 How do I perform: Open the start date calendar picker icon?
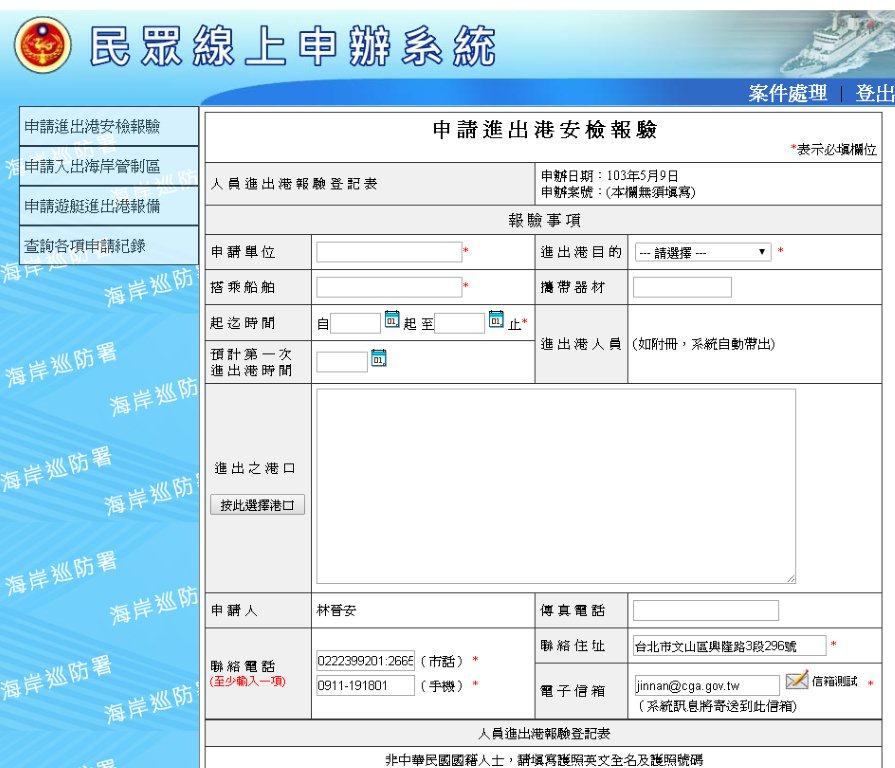392,321
